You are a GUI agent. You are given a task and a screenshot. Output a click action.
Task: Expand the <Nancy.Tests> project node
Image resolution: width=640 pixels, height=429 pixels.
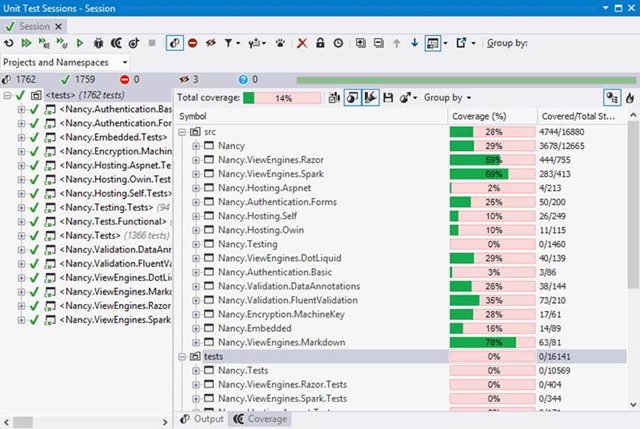click(x=21, y=236)
